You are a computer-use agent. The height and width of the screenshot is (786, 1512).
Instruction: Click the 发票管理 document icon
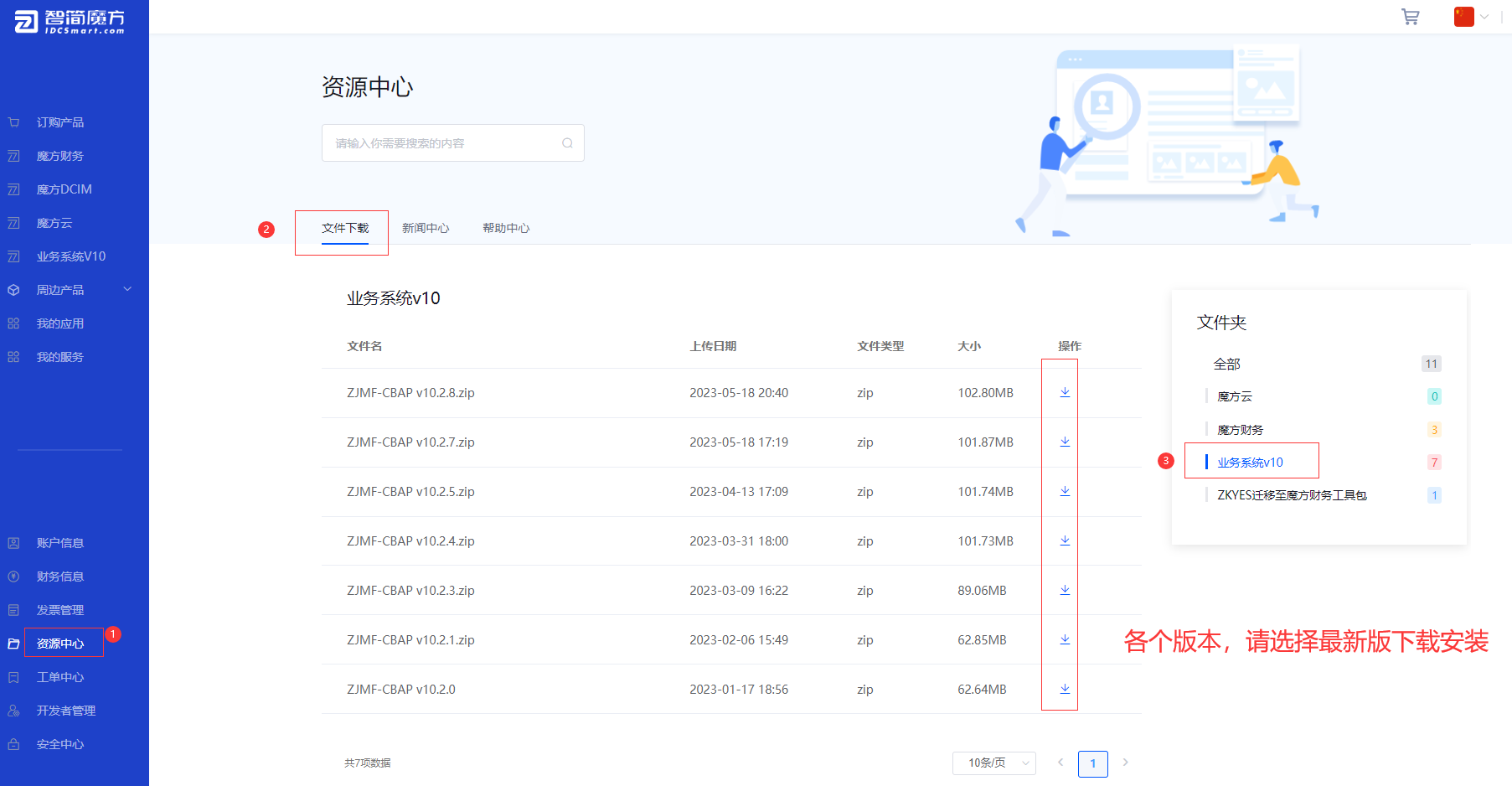13,610
